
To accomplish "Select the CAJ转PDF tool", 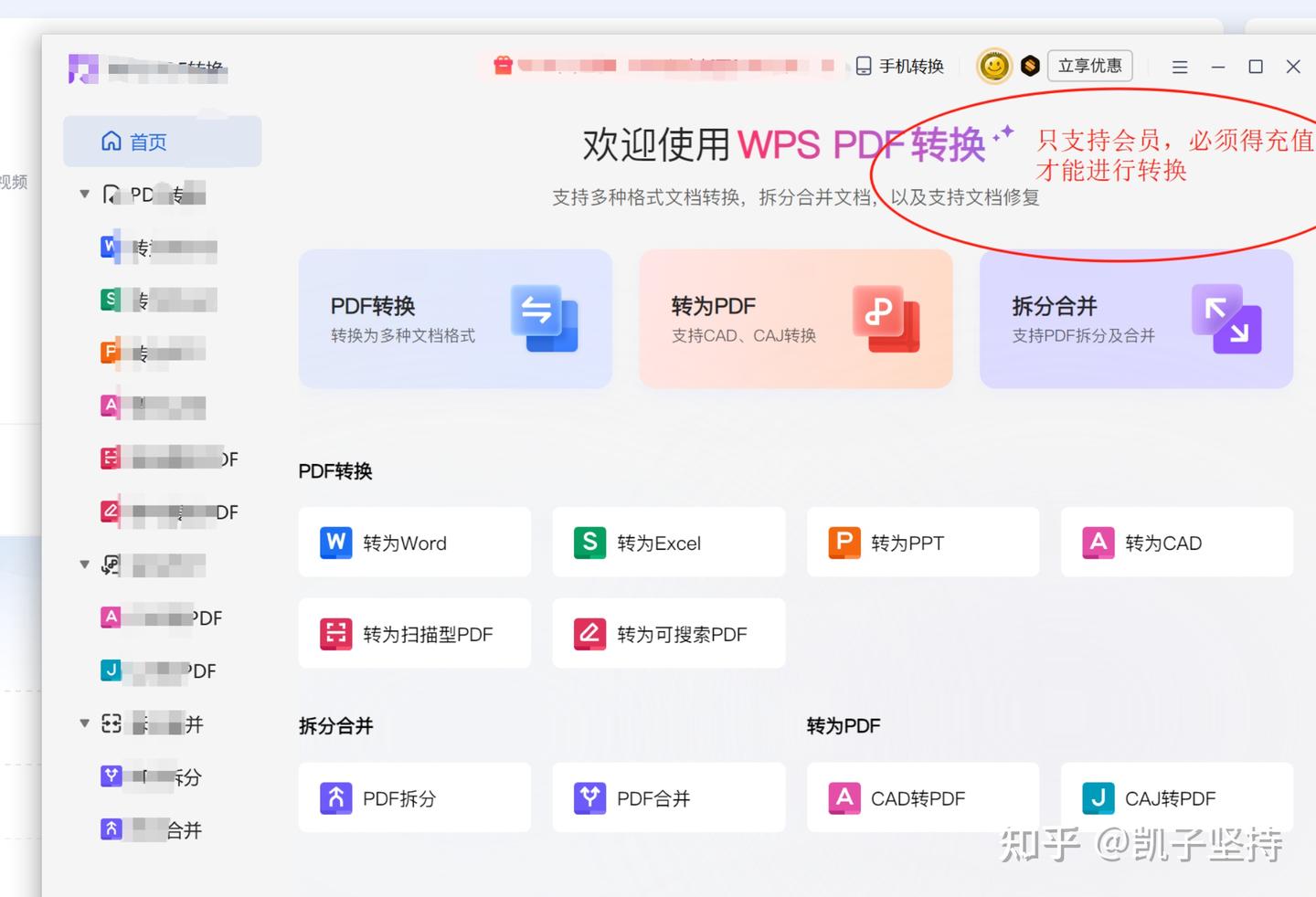I will pyautogui.click(x=1175, y=797).
